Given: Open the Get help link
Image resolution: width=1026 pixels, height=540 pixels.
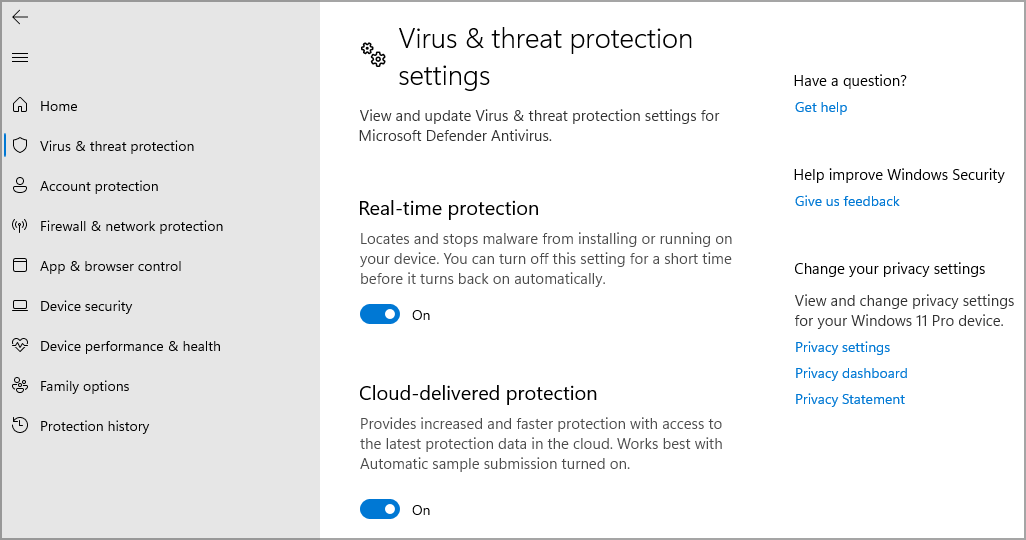Looking at the screenshot, I should tap(821, 107).
